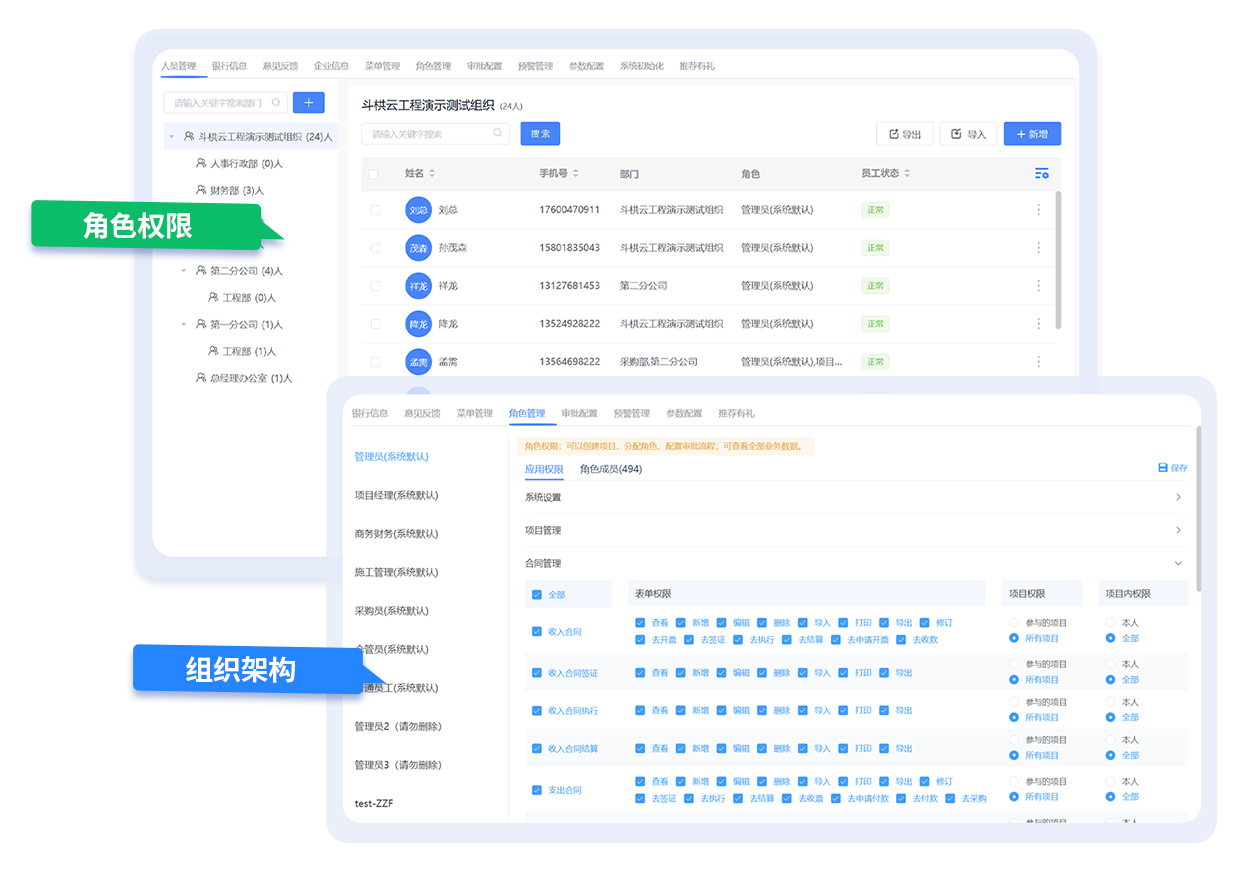Collapse the 合同管理 section
The image size is (1250, 880).
click(1178, 564)
